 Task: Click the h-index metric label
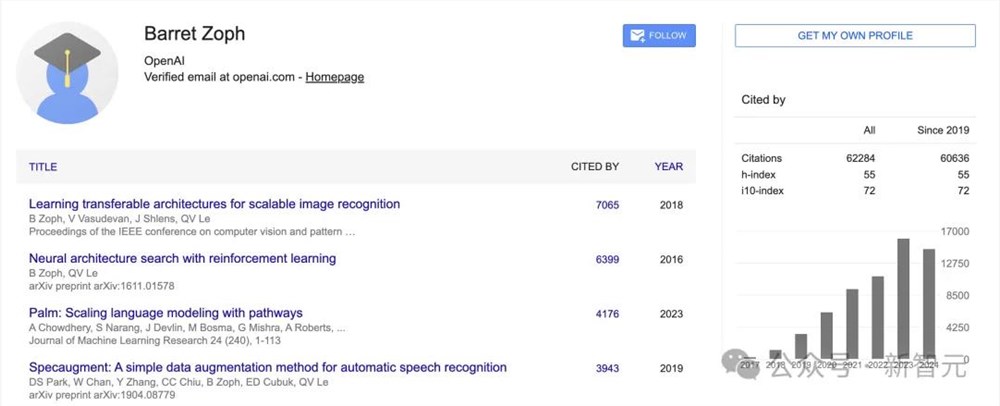coord(757,174)
